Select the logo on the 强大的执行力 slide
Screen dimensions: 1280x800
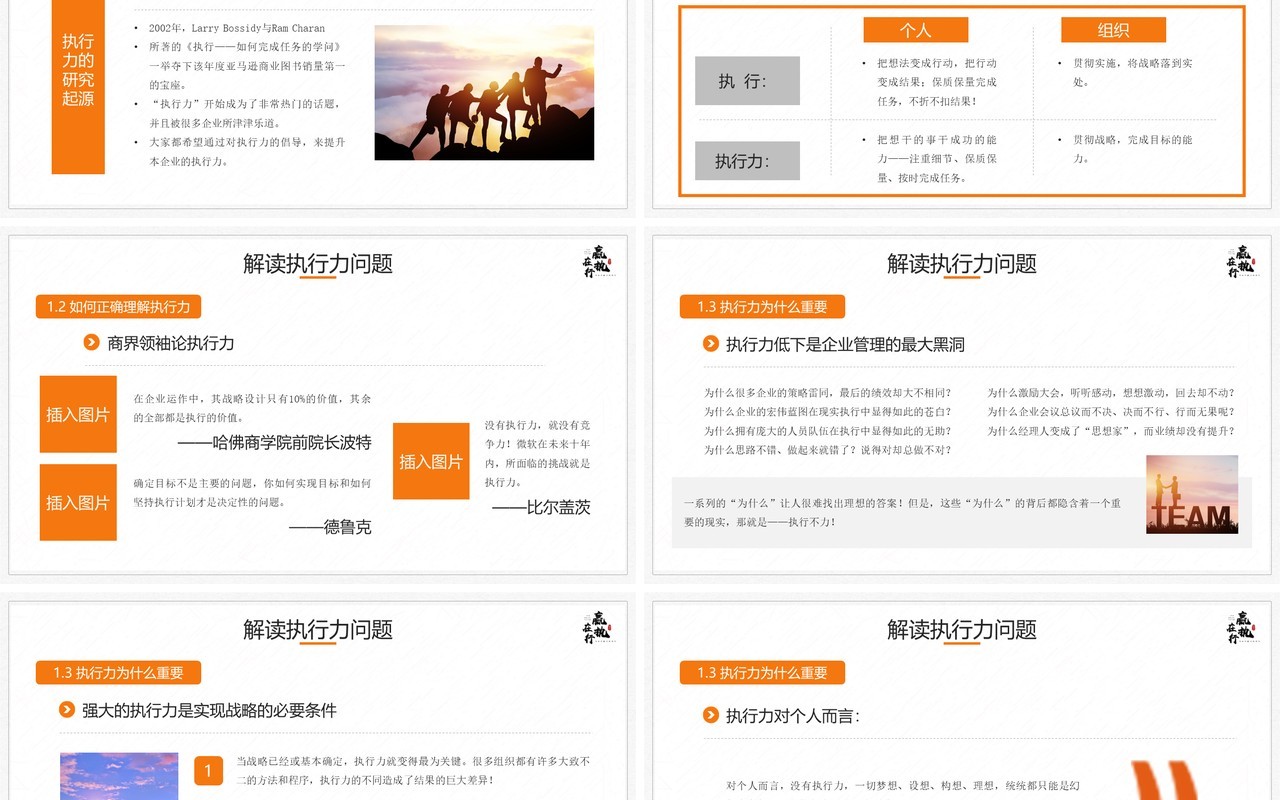[x=597, y=627]
